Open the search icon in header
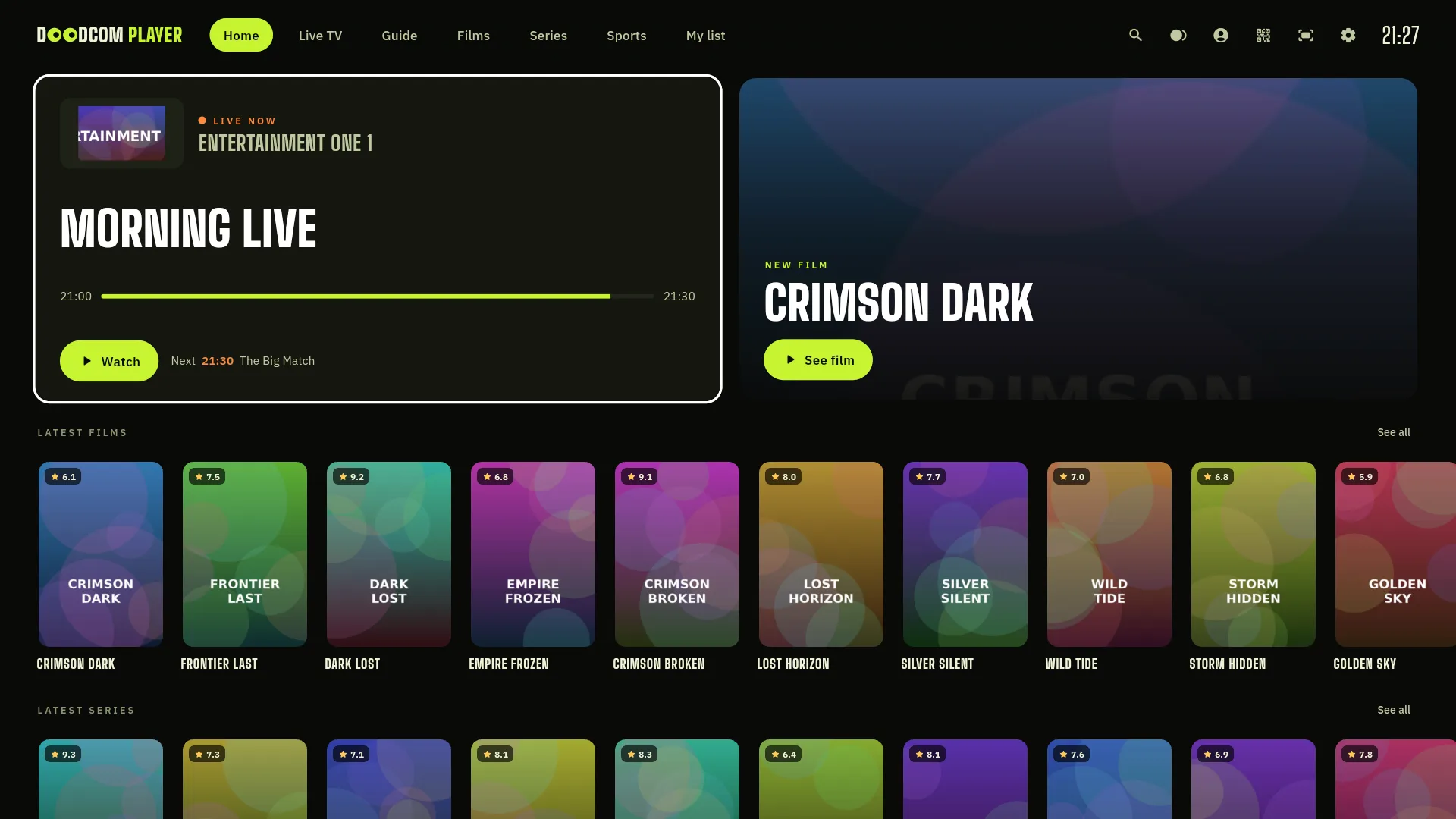The width and height of the screenshot is (1456, 819). click(1135, 35)
